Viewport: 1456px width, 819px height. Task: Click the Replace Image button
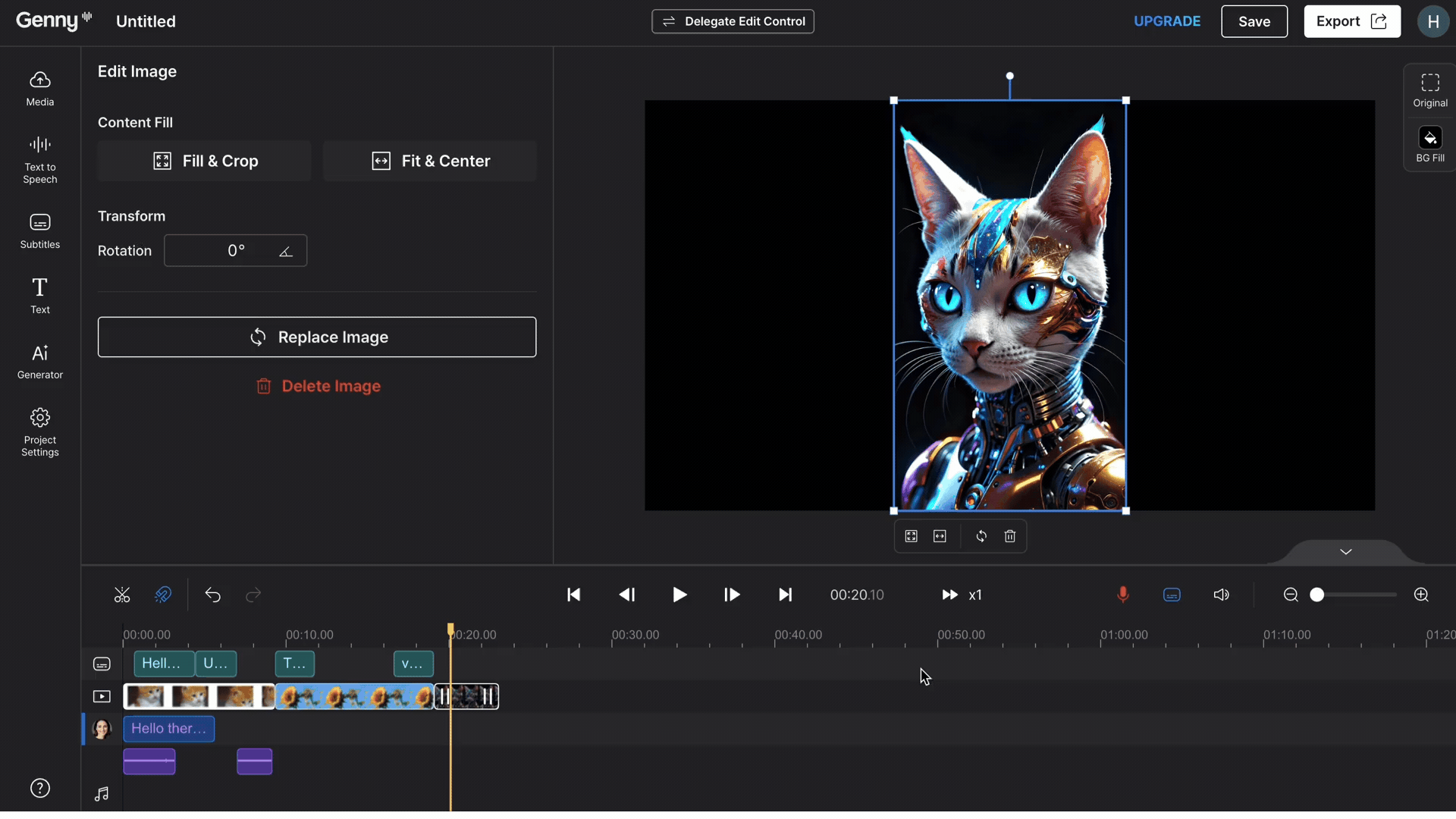tap(317, 337)
